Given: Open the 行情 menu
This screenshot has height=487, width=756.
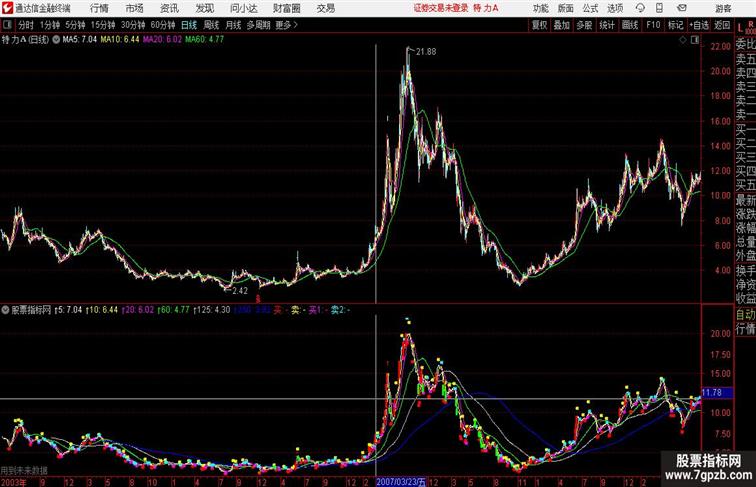Looking at the screenshot, I should point(99,8).
